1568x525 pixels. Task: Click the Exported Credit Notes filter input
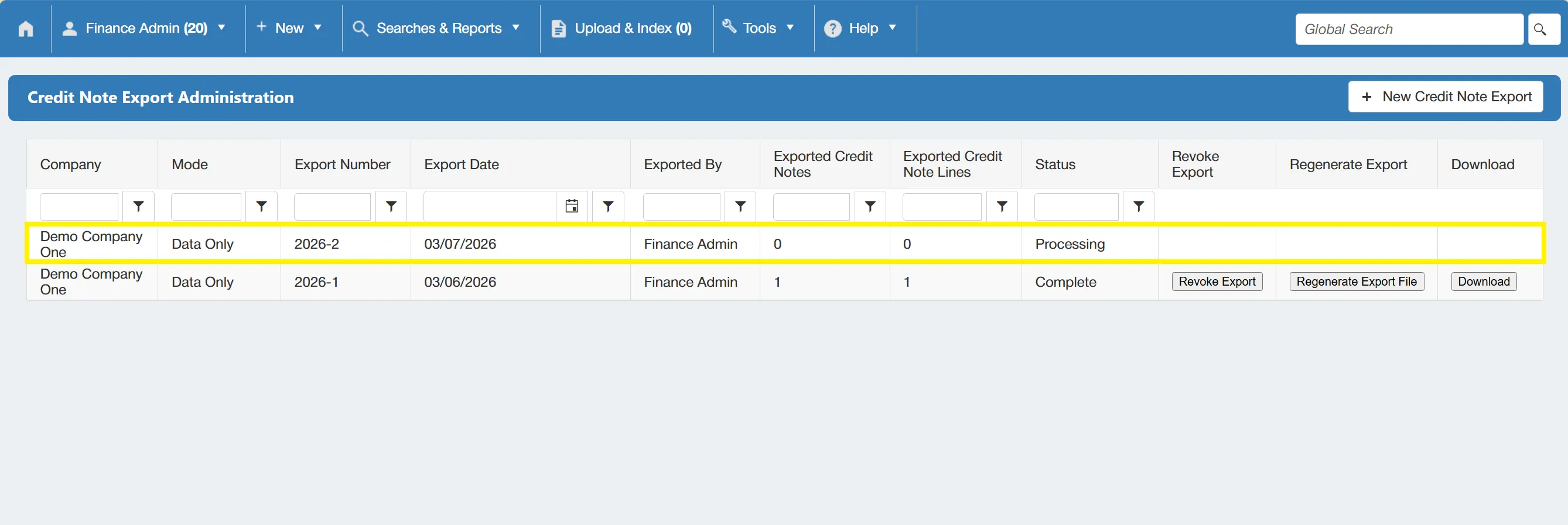(x=811, y=207)
